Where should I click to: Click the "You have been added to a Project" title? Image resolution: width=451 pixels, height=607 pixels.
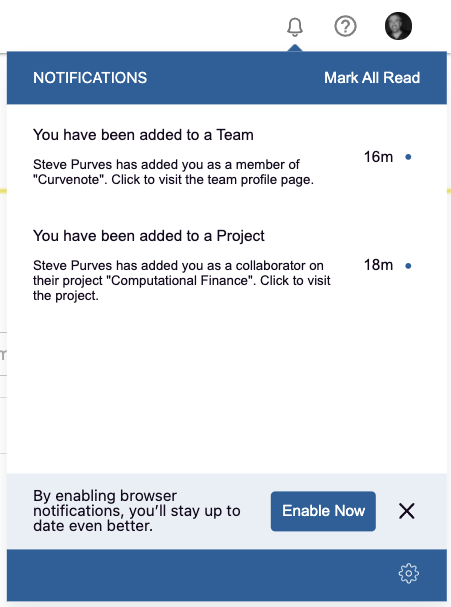point(149,236)
